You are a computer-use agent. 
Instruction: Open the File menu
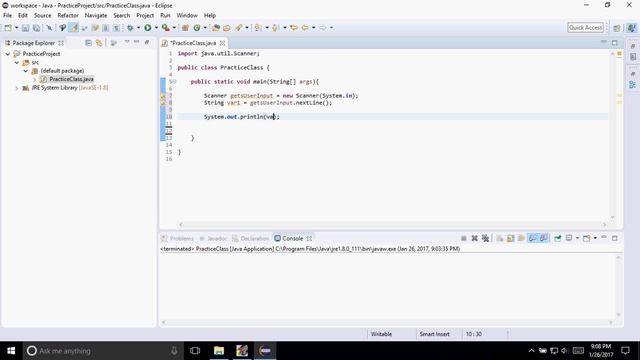7,16
